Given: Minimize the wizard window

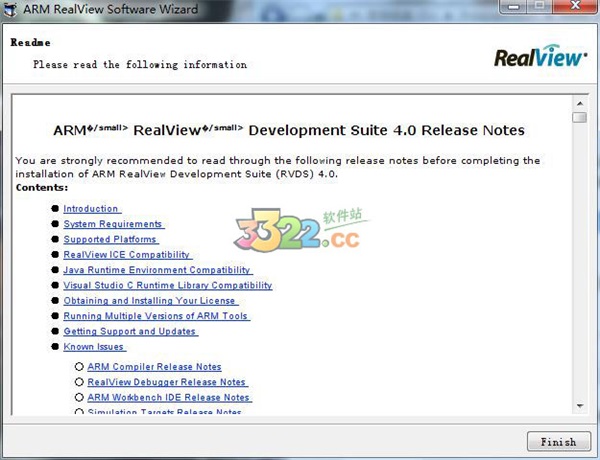Looking at the screenshot, I should (514, 7).
